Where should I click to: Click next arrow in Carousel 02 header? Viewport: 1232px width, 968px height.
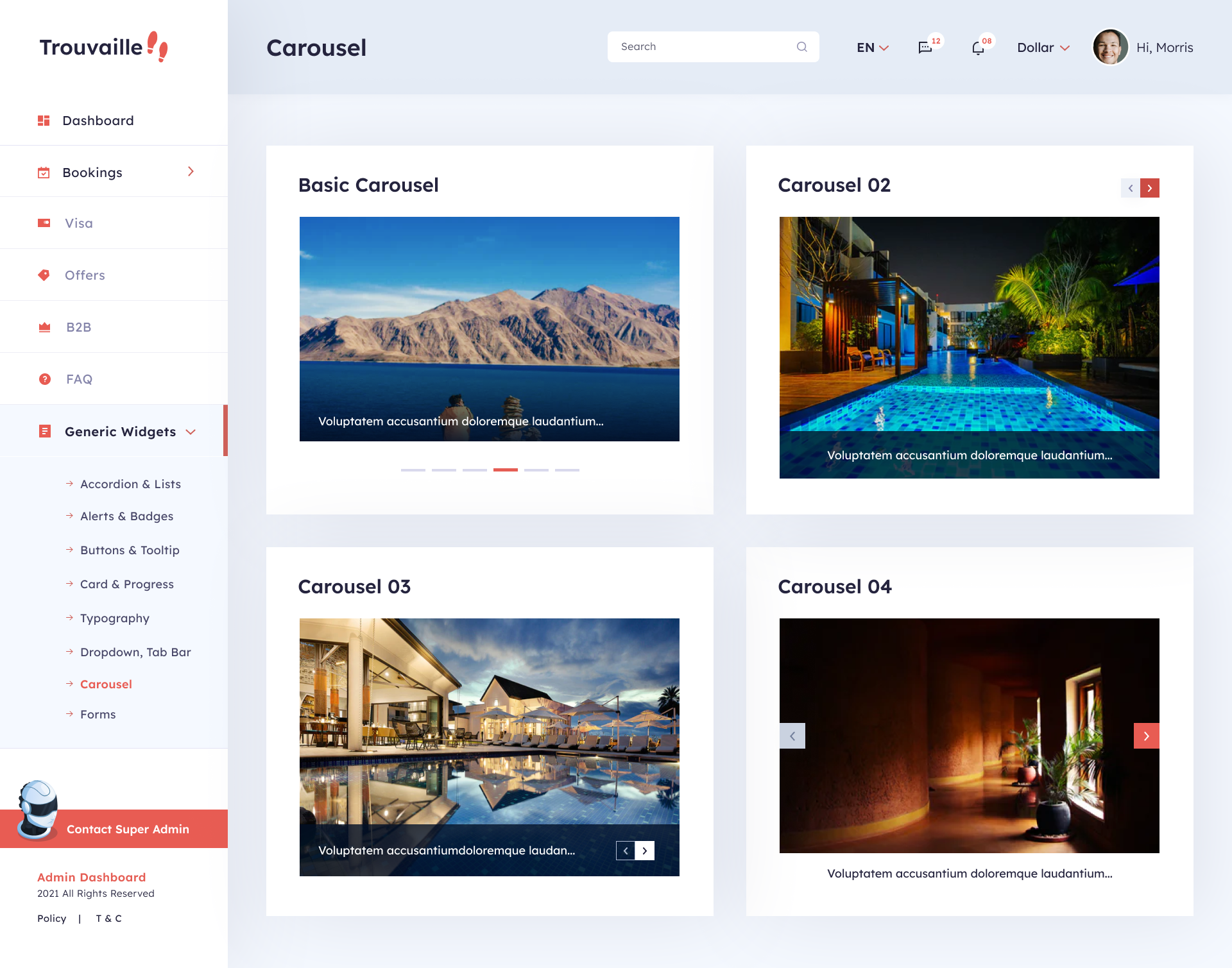pos(1150,188)
